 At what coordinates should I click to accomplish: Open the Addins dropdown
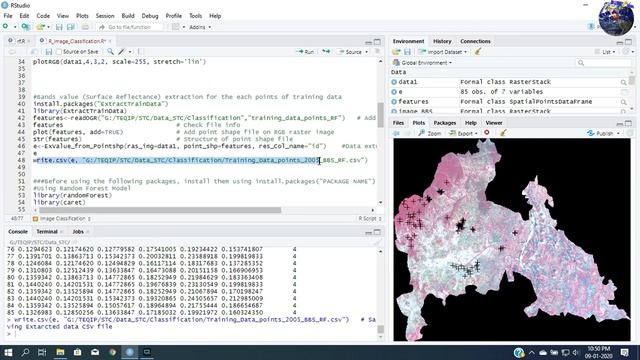200,27
